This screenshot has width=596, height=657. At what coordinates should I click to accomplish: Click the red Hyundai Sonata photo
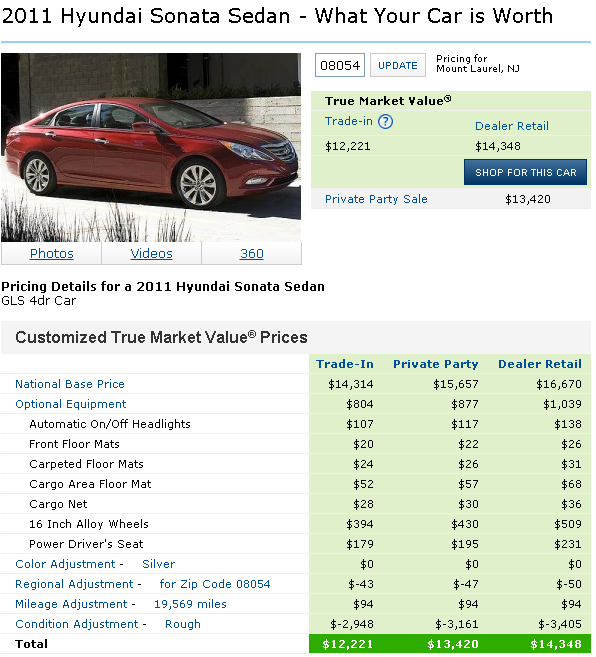point(151,147)
